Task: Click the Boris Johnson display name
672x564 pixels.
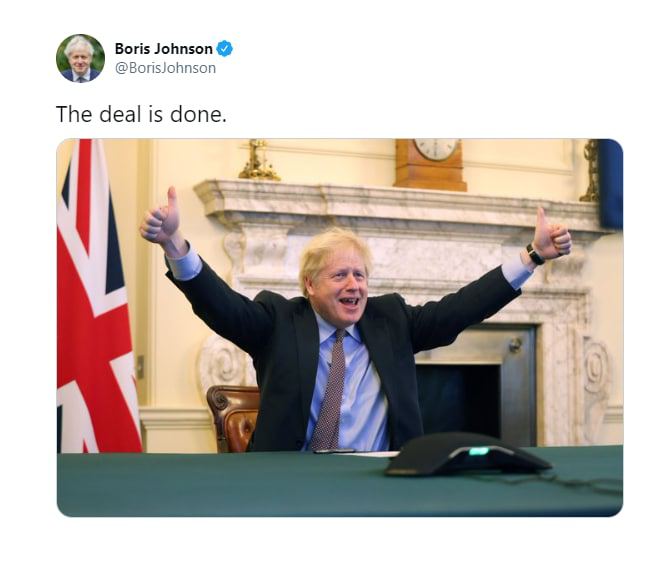Action: (164, 48)
